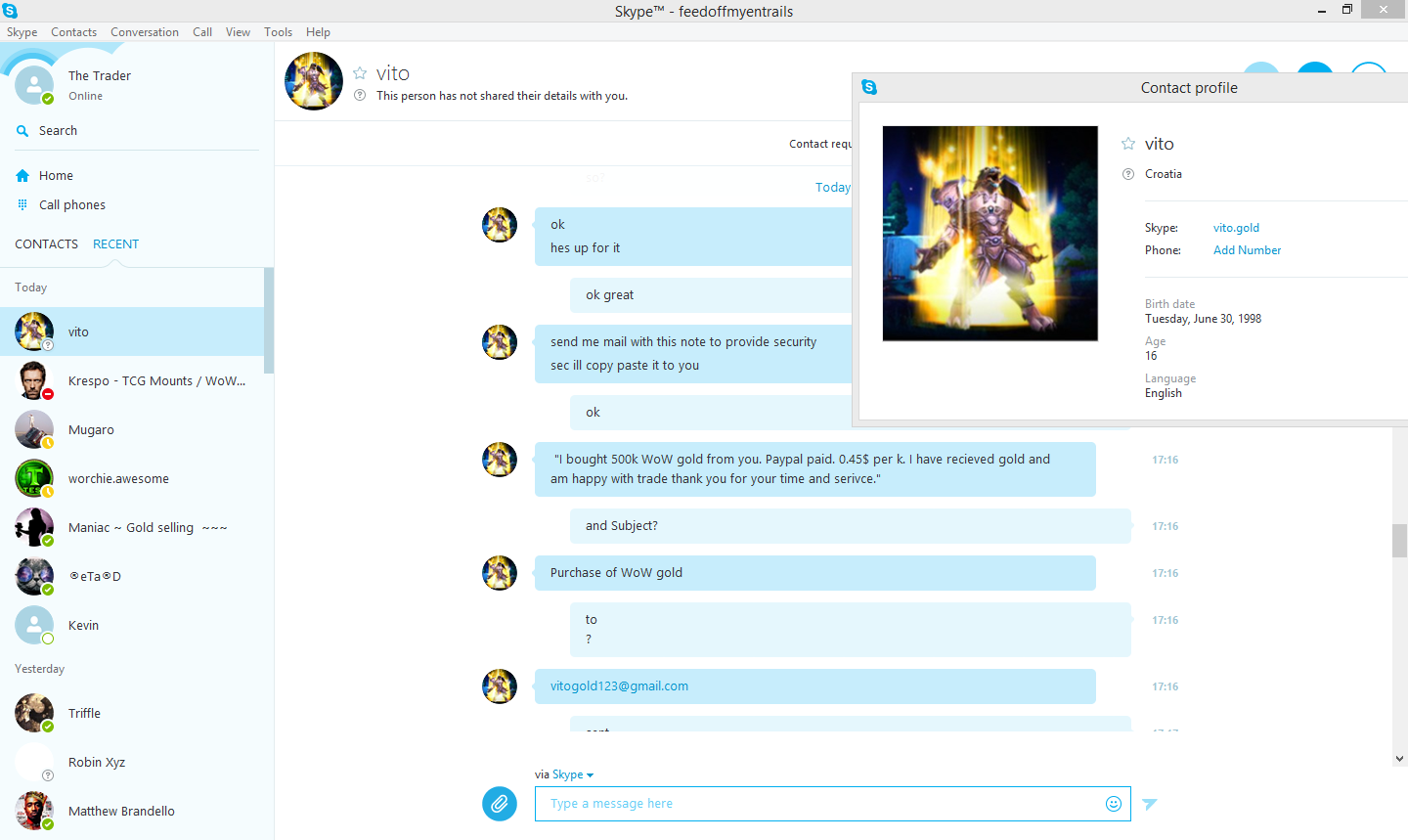Click the vitogold123@gmail.com link
1408x840 pixels.
(619, 686)
